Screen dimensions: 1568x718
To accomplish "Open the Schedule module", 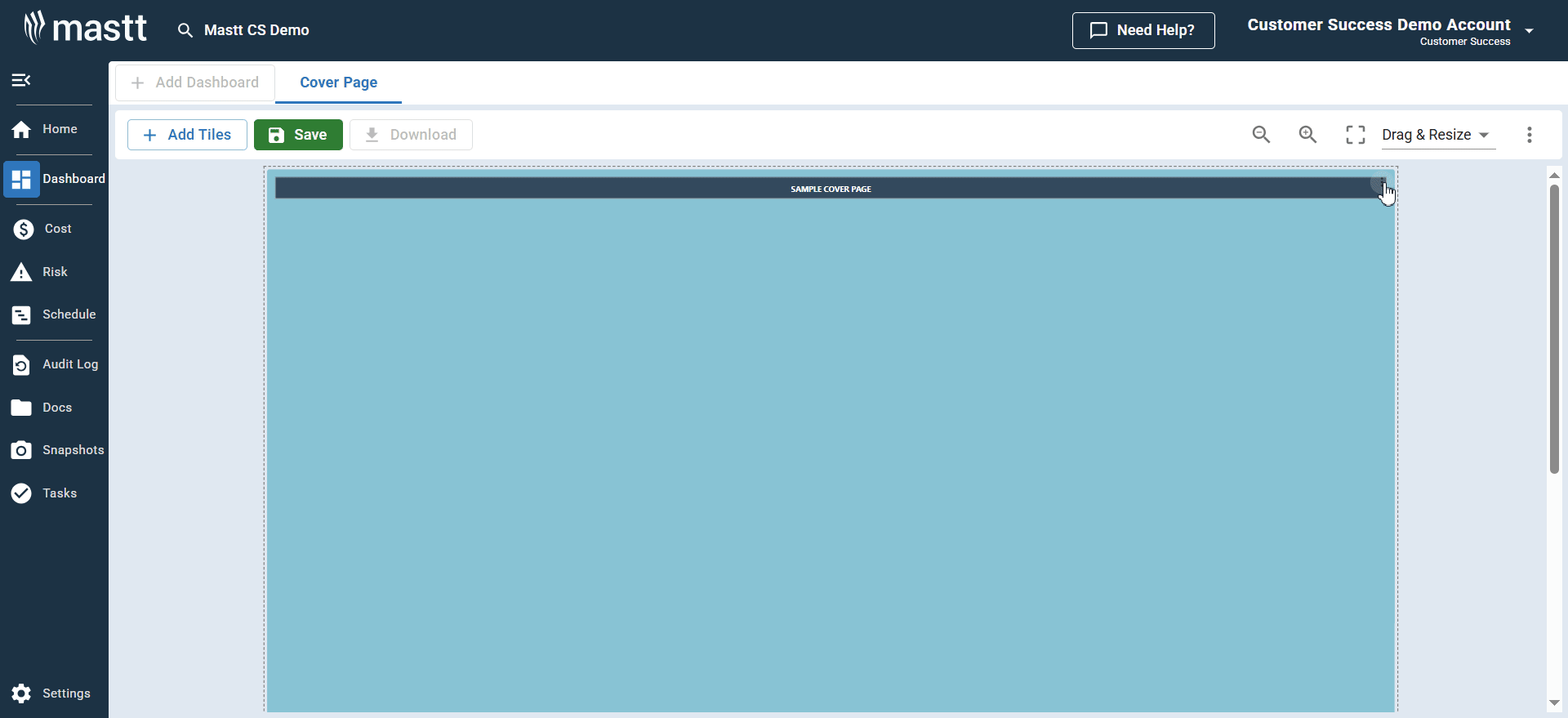I will pos(54,314).
